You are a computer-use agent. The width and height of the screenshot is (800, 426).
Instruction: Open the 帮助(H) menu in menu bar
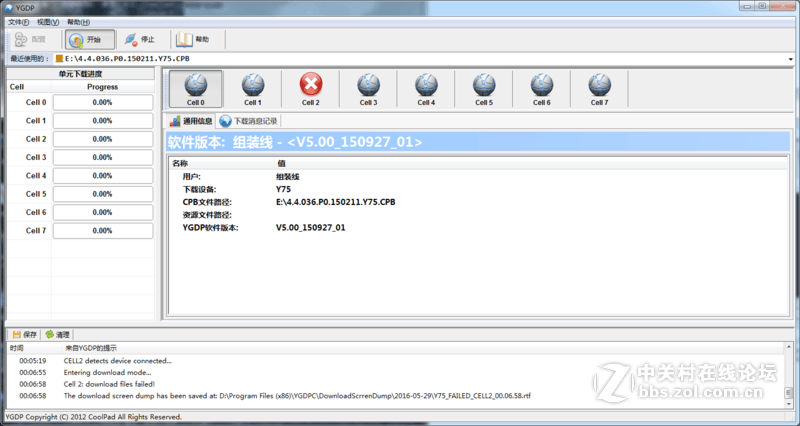78,22
